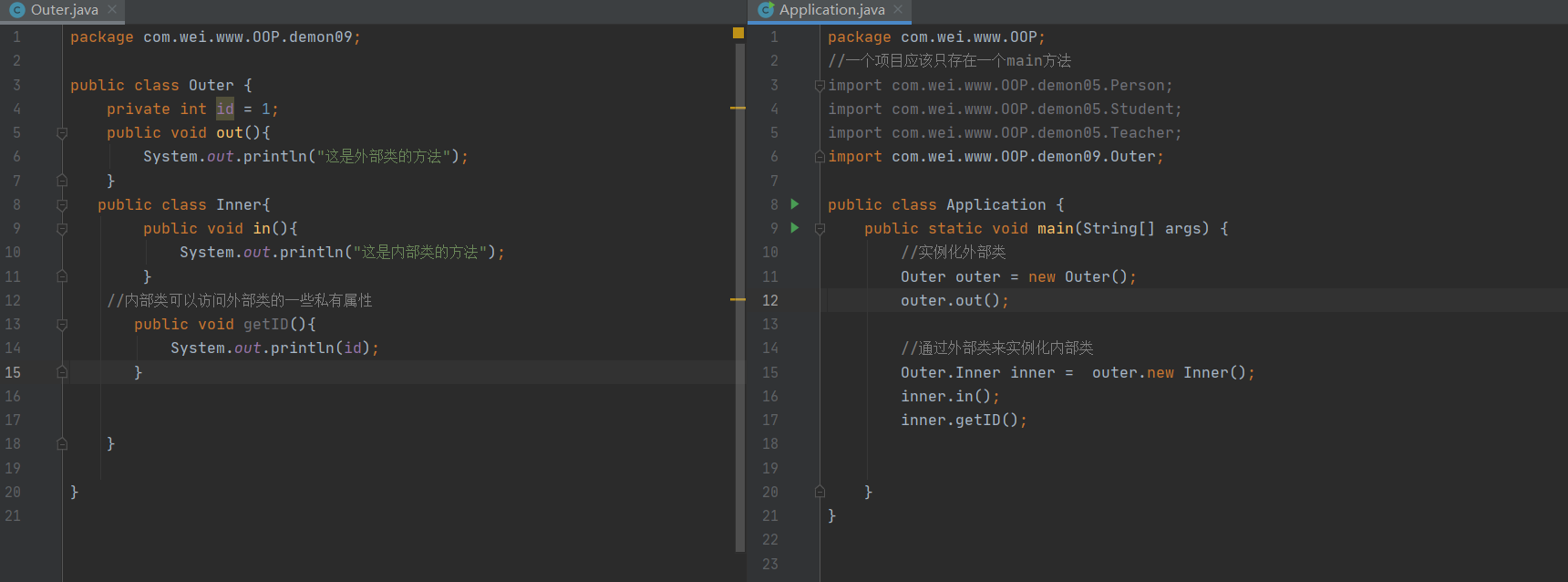Click the comment '//通过外部类来实例化内部类'
The height and width of the screenshot is (582, 1568).
pyautogui.click(x=997, y=348)
